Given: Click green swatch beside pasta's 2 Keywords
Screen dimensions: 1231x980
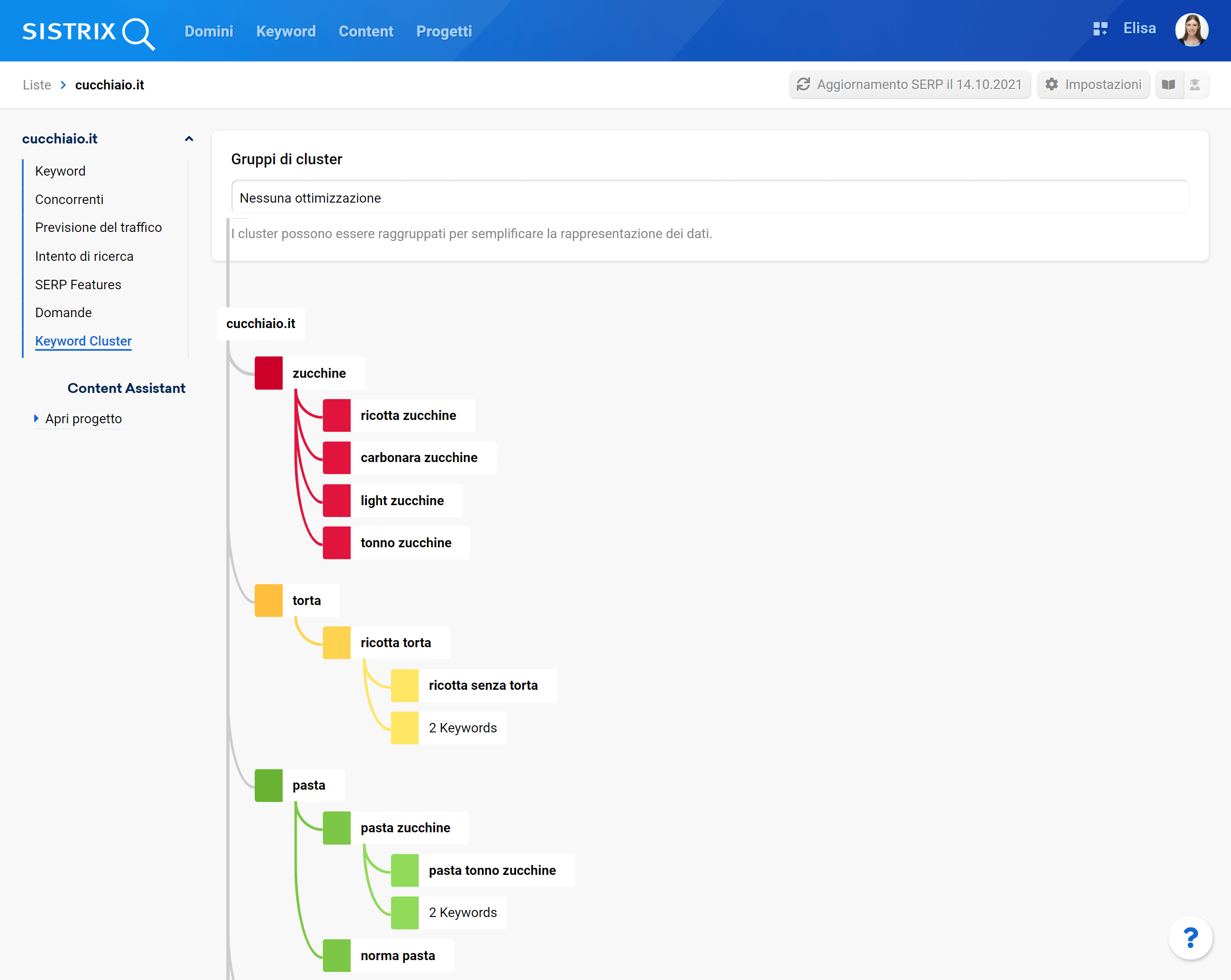Looking at the screenshot, I should (405, 913).
